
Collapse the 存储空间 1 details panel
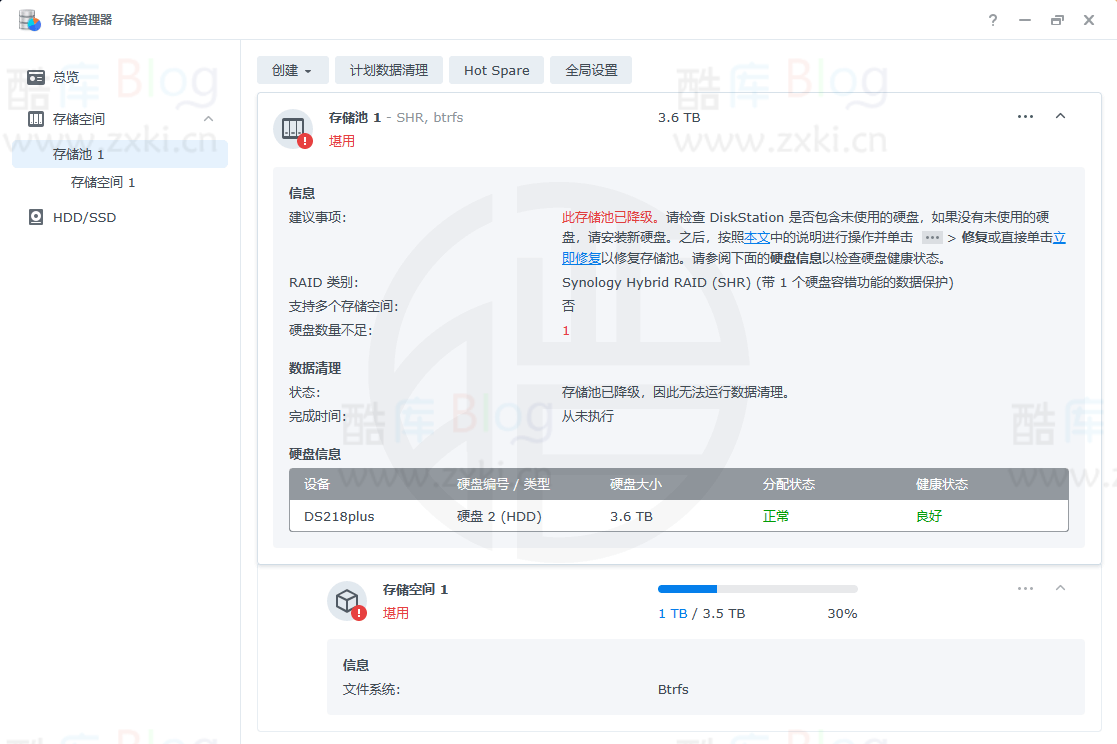point(1060,589)
